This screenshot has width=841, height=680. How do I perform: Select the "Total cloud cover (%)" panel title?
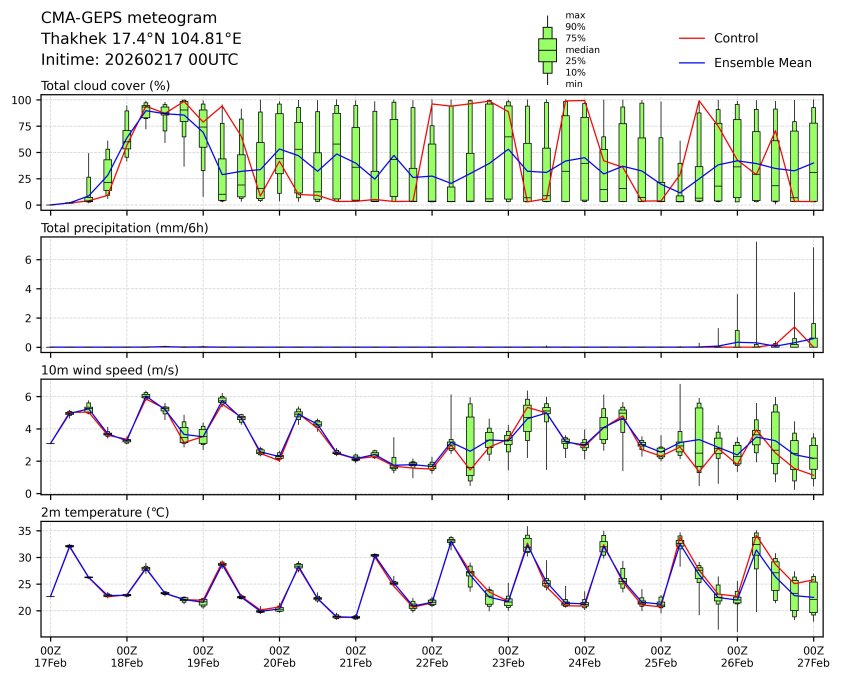105,86
